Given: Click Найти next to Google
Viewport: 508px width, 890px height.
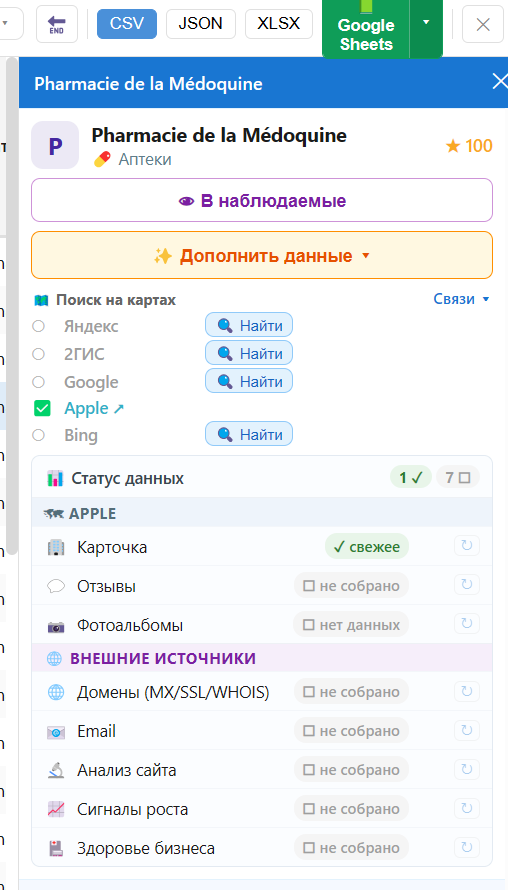Looking at the screenshot, I should coord(249,381).
